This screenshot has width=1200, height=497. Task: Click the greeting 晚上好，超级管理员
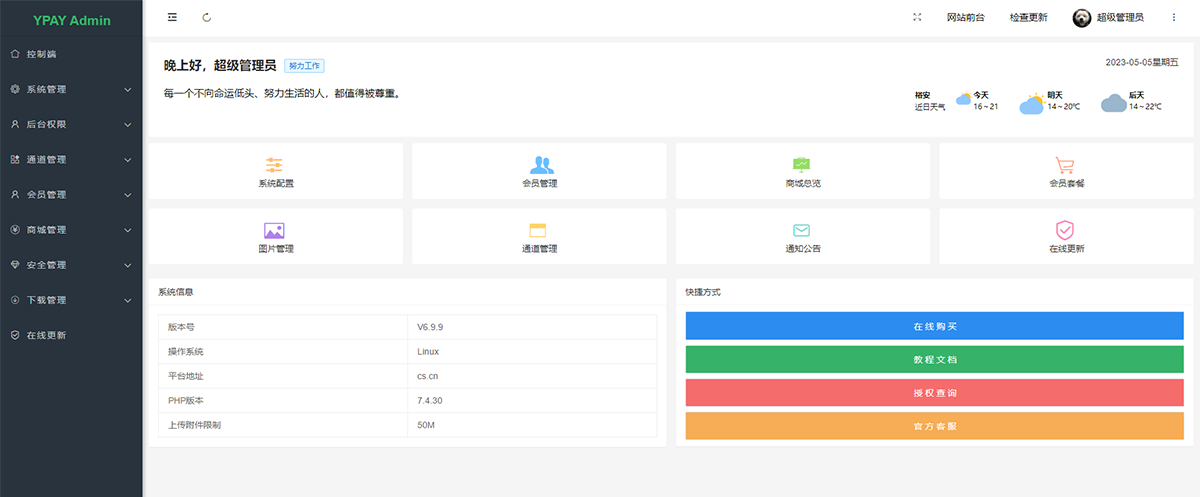coord(219,66)
